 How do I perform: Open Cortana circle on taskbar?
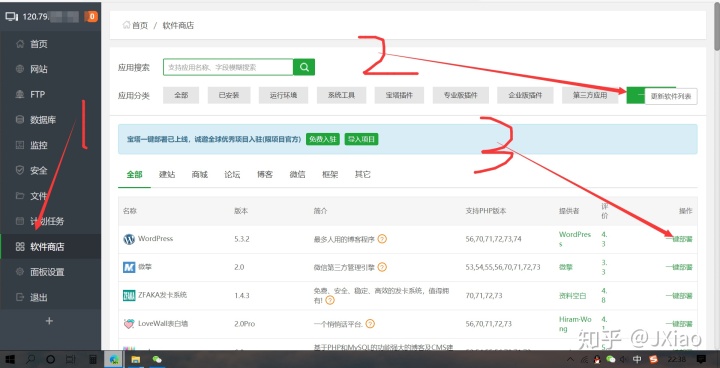point(51,359)
